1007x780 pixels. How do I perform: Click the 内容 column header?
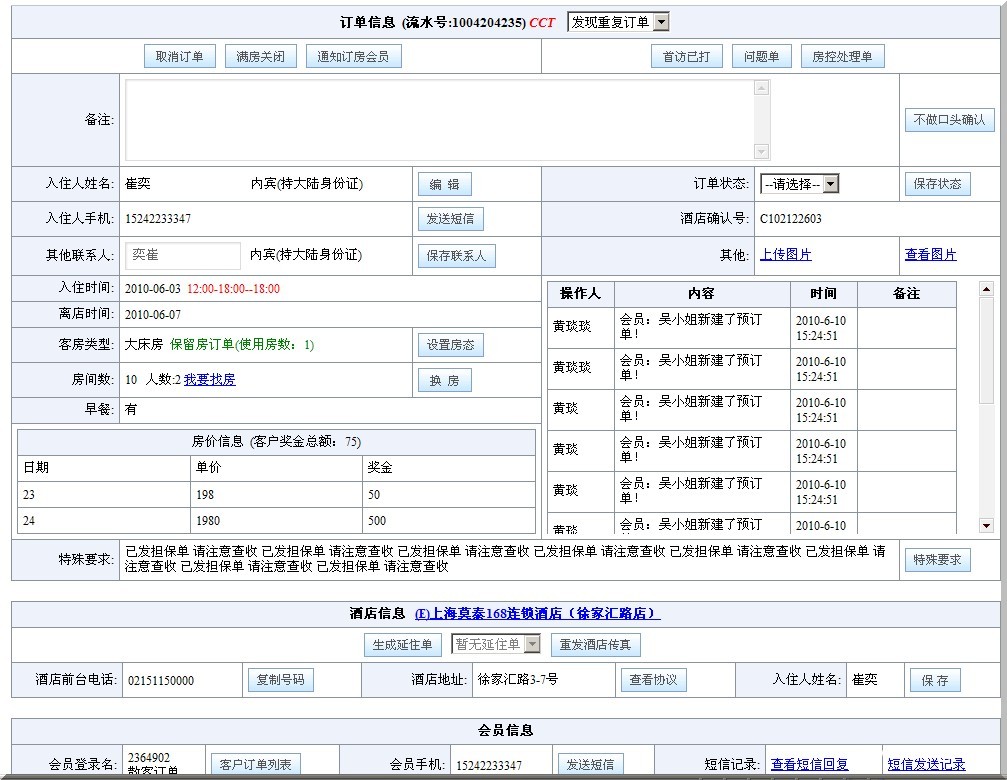(701, 293)
